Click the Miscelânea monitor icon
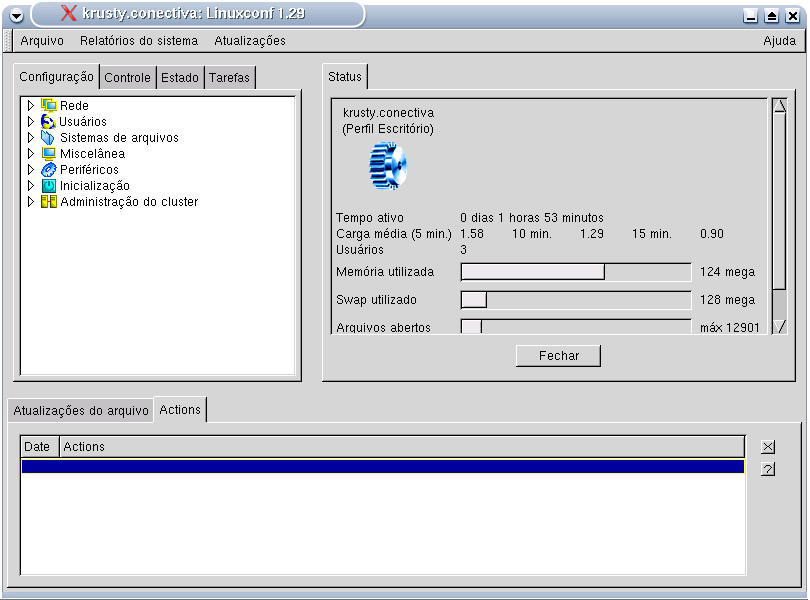Viewport: 810px width, 600px height. click(49, 153)
